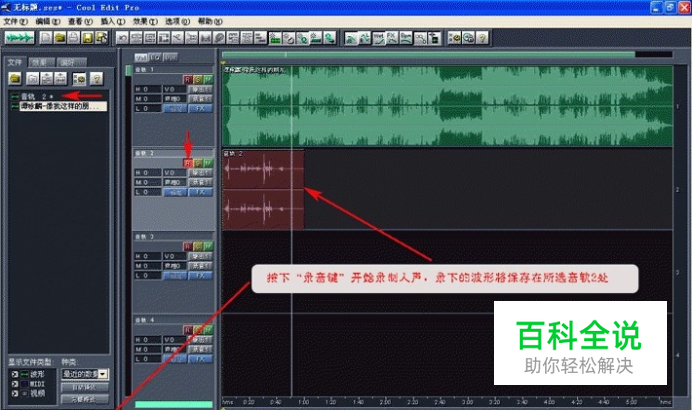692x410 pixels.
Task: Arm track 3 for recording with R
Action: (x=188, y=246)
